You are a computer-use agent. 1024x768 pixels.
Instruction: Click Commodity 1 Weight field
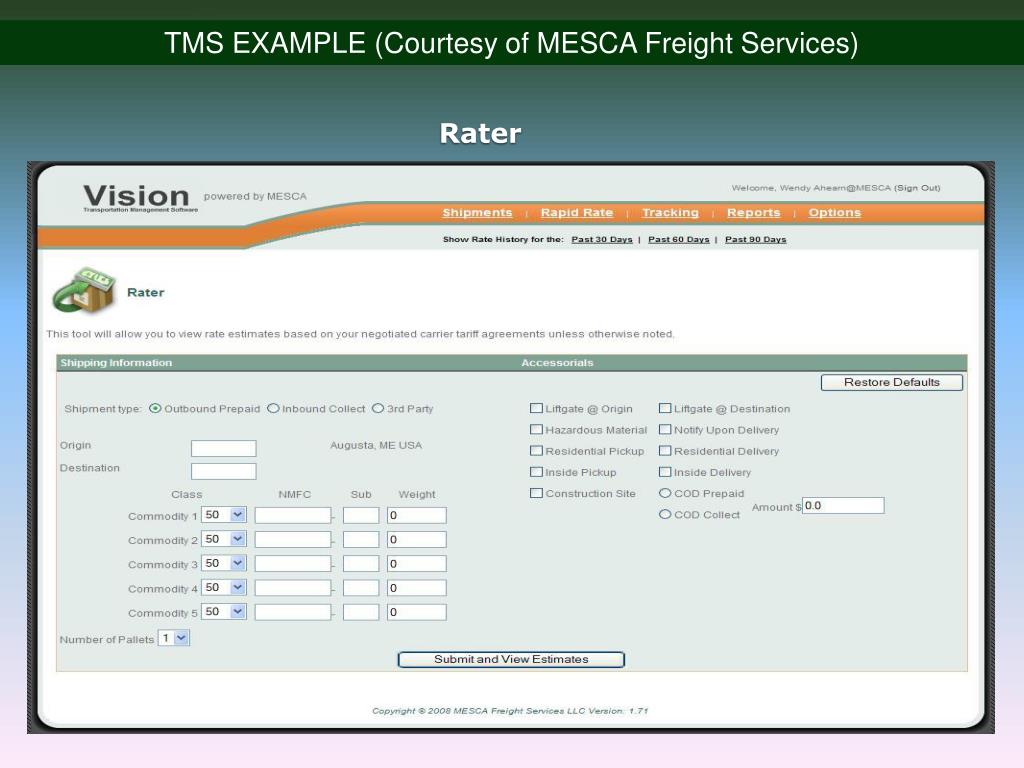[x=417, y=516]
